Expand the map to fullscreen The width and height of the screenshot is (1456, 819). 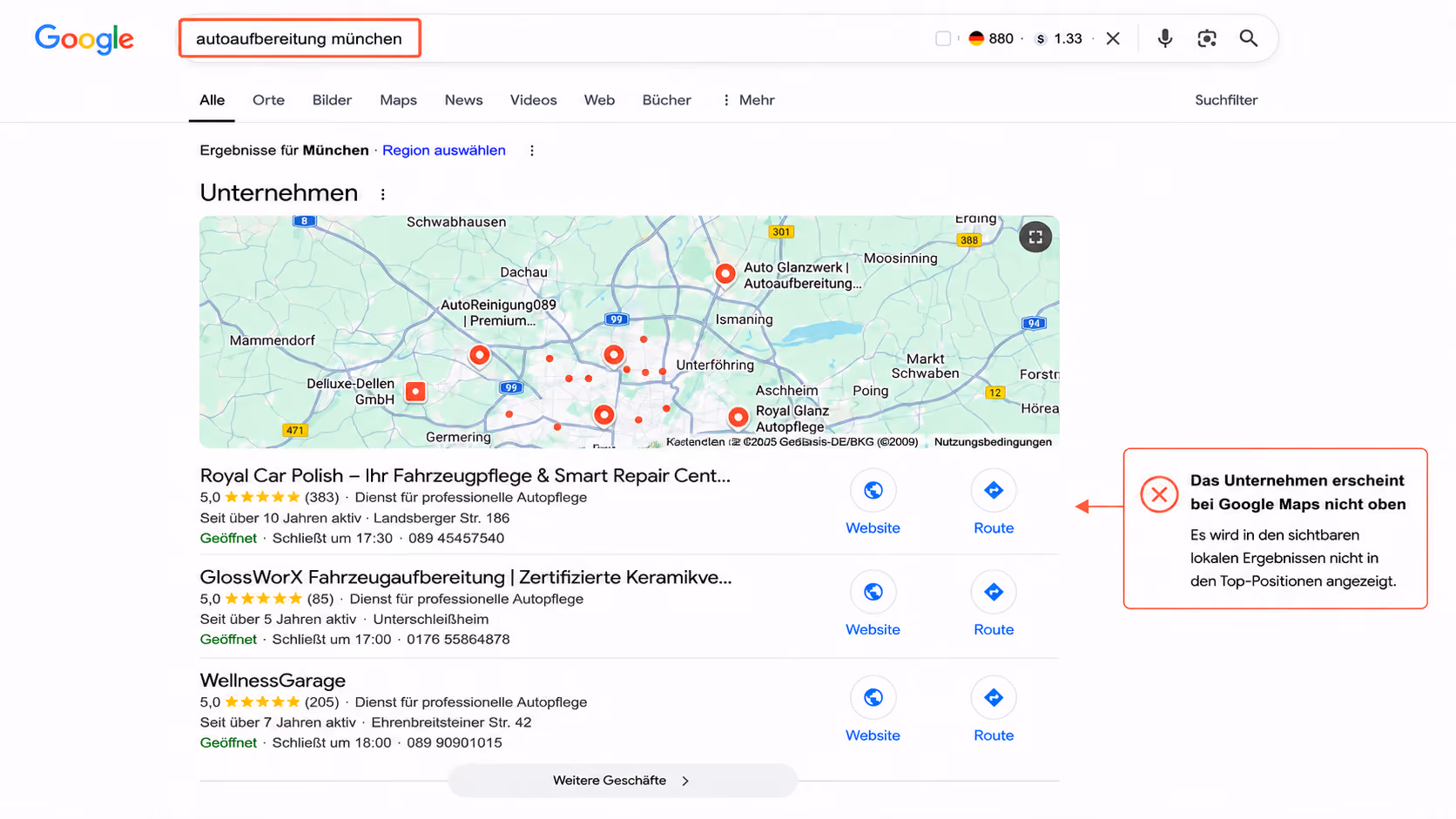tap(1035, 237)
